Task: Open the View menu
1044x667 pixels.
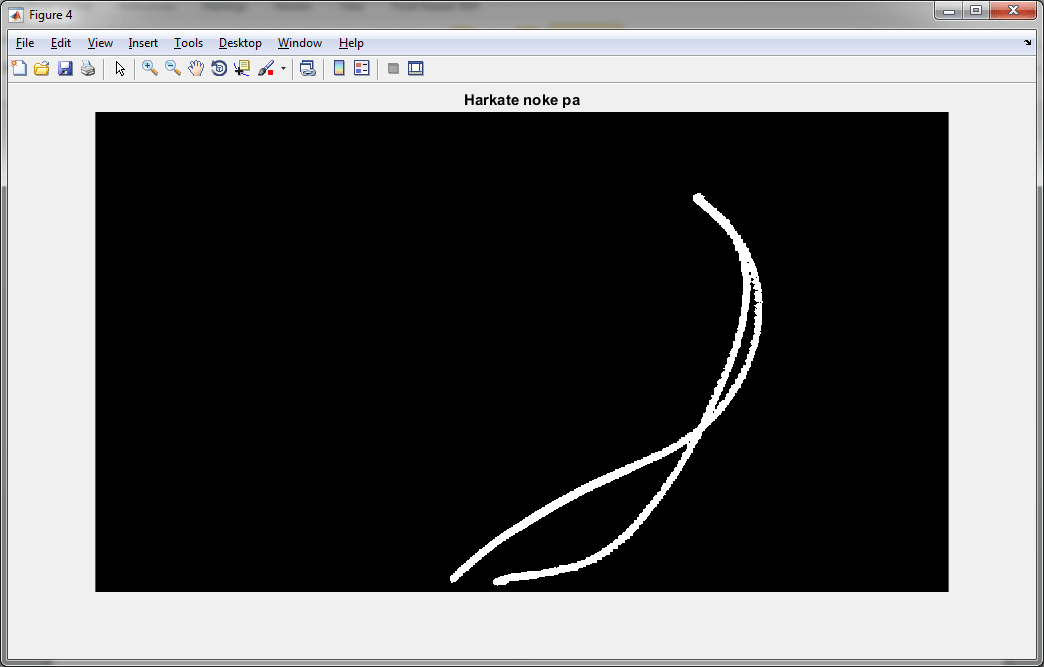Action: click(x=100, y=43)
